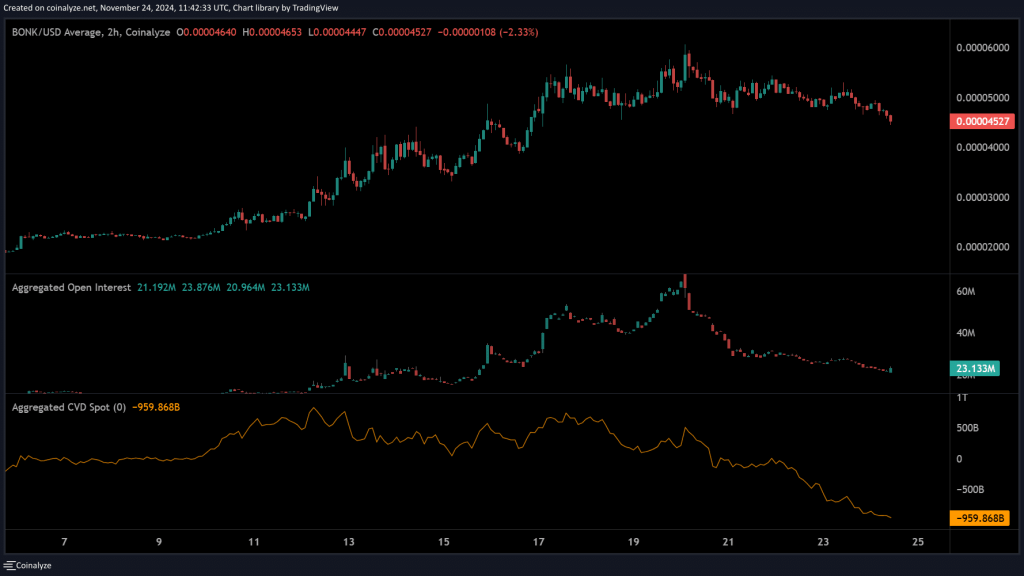Click the 0.00002000 price axis label
This screenshot has height=576, width=1024.
[x=982, y=248]
